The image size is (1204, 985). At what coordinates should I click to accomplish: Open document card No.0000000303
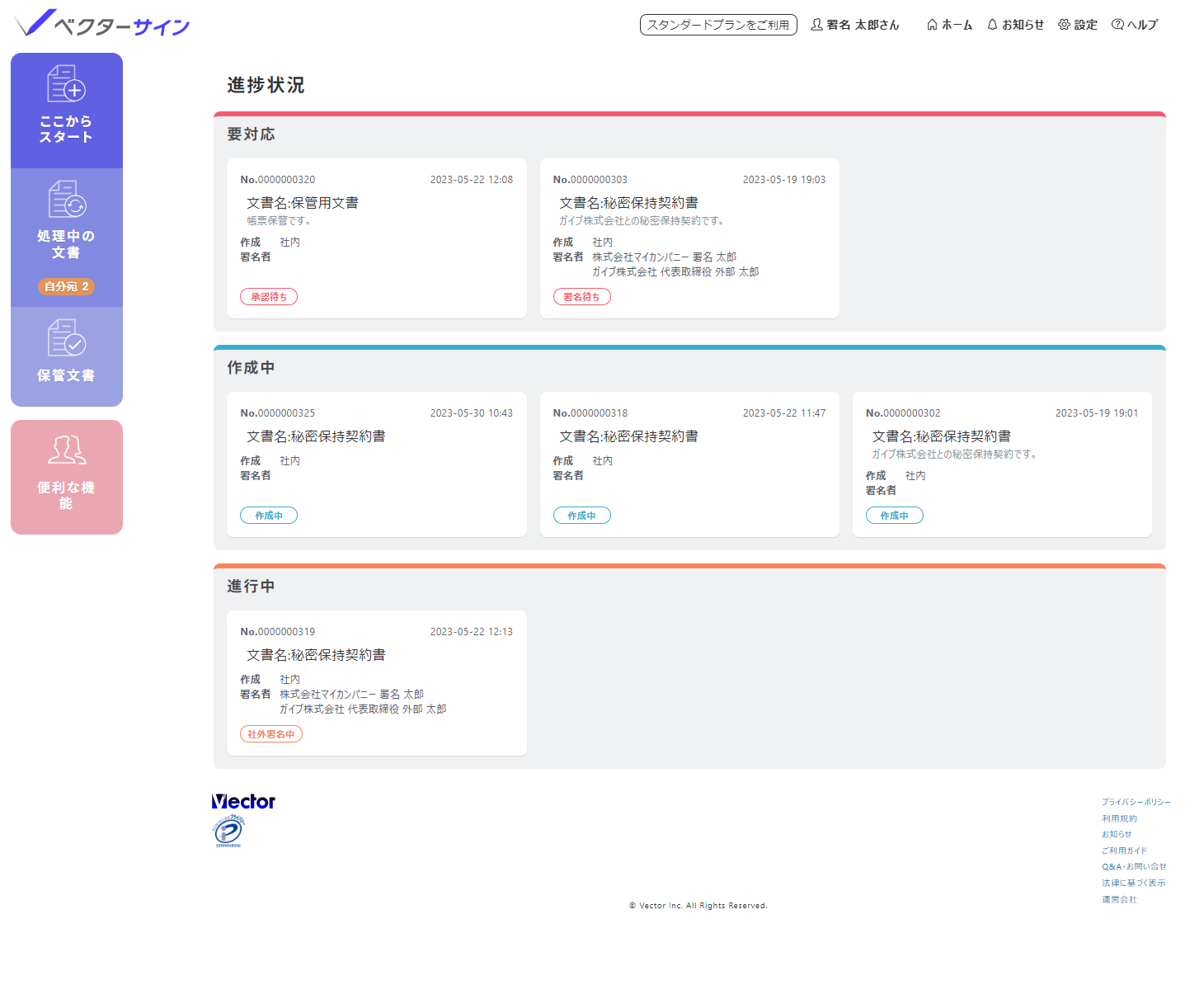point(689,238)
